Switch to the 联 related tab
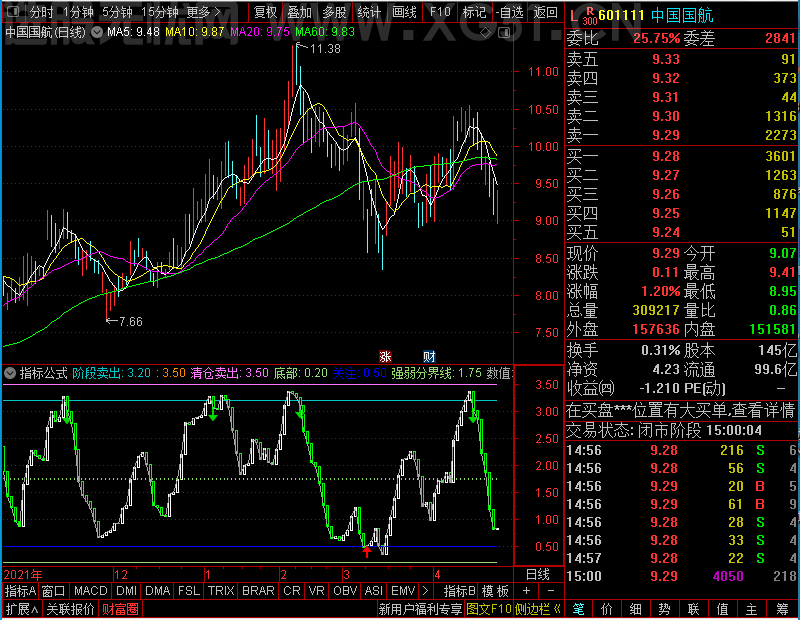 694,609
